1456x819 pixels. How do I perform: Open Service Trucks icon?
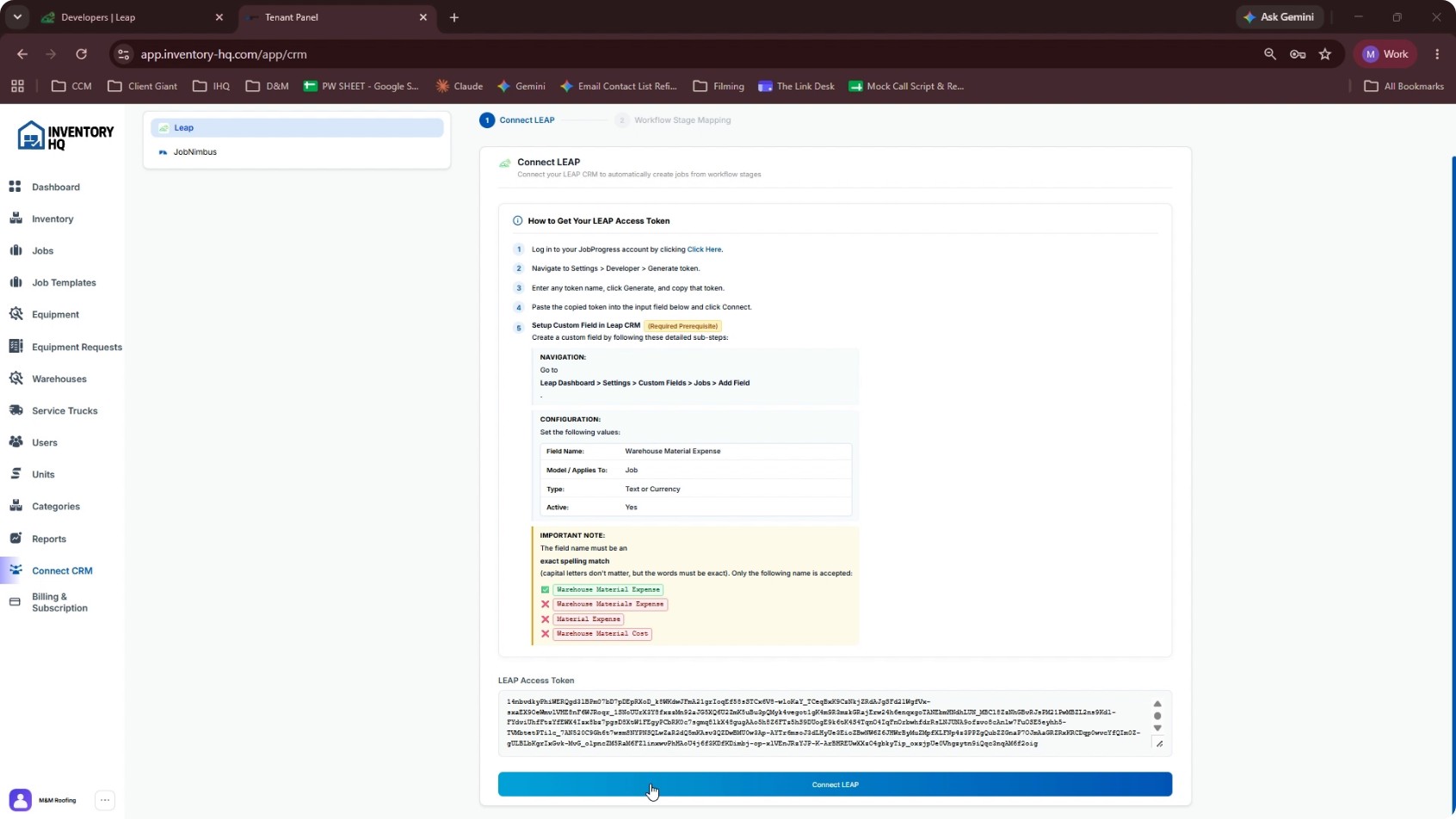(15, 410)
